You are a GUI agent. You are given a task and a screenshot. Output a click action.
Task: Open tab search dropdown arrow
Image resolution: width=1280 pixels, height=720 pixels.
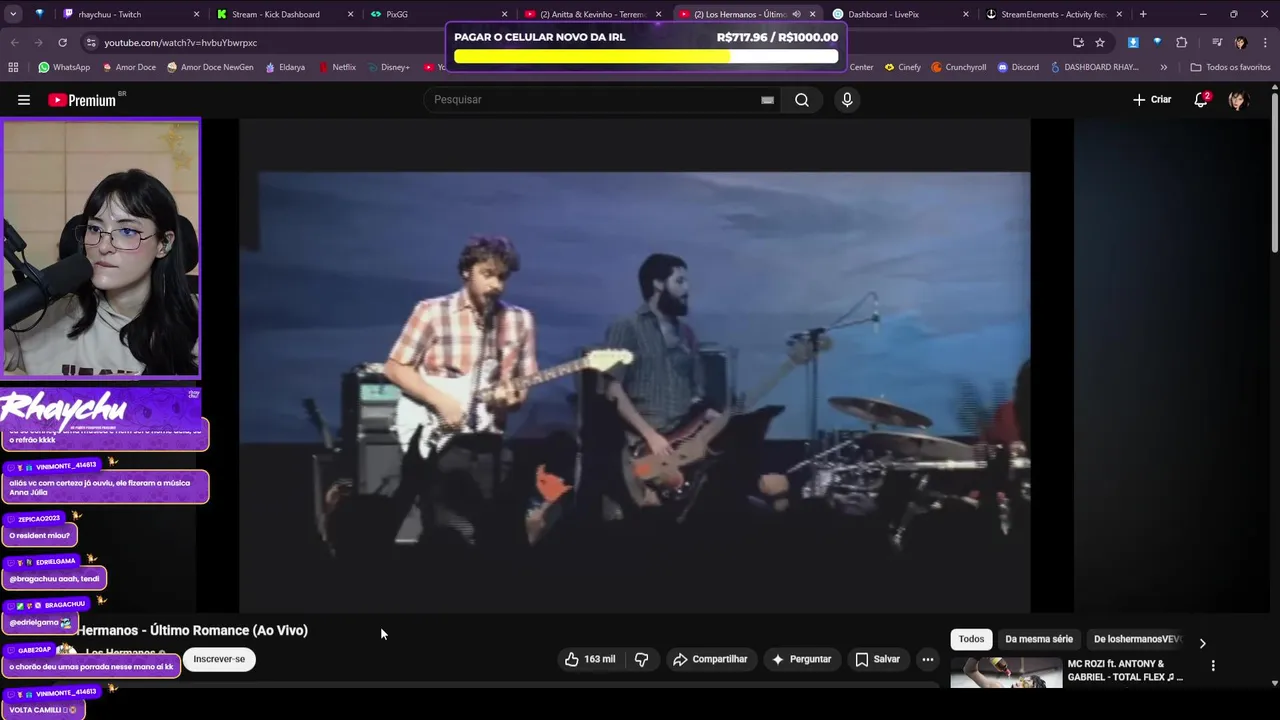(14, 14)
